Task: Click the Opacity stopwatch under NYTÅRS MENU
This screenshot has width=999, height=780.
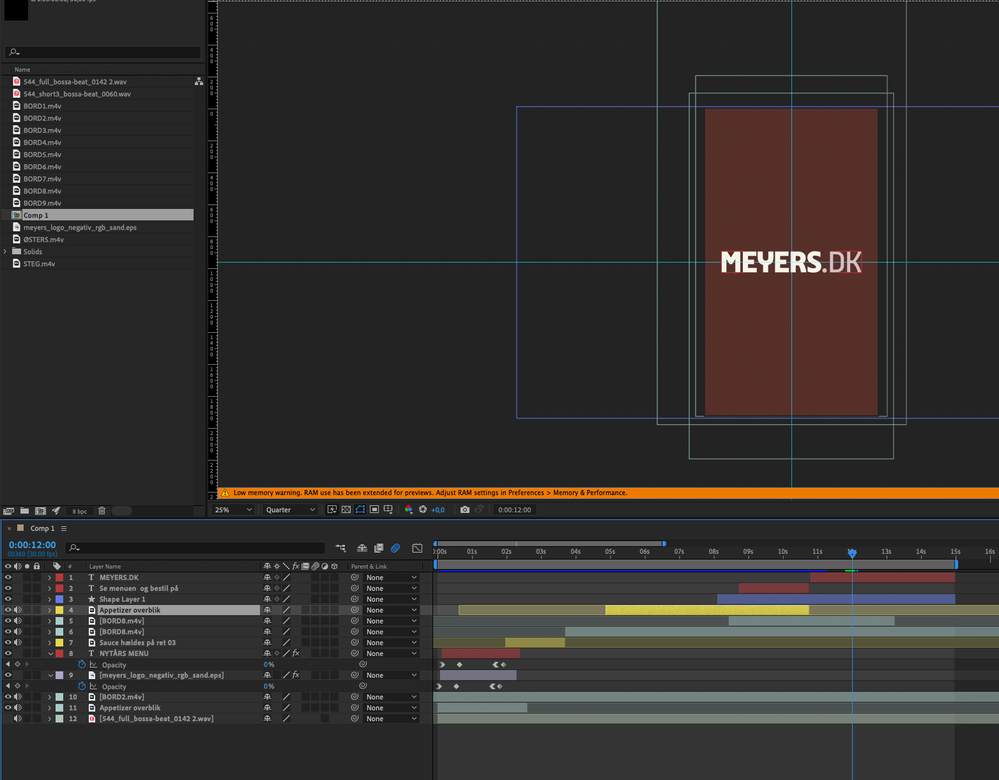Action: (83, 664)
